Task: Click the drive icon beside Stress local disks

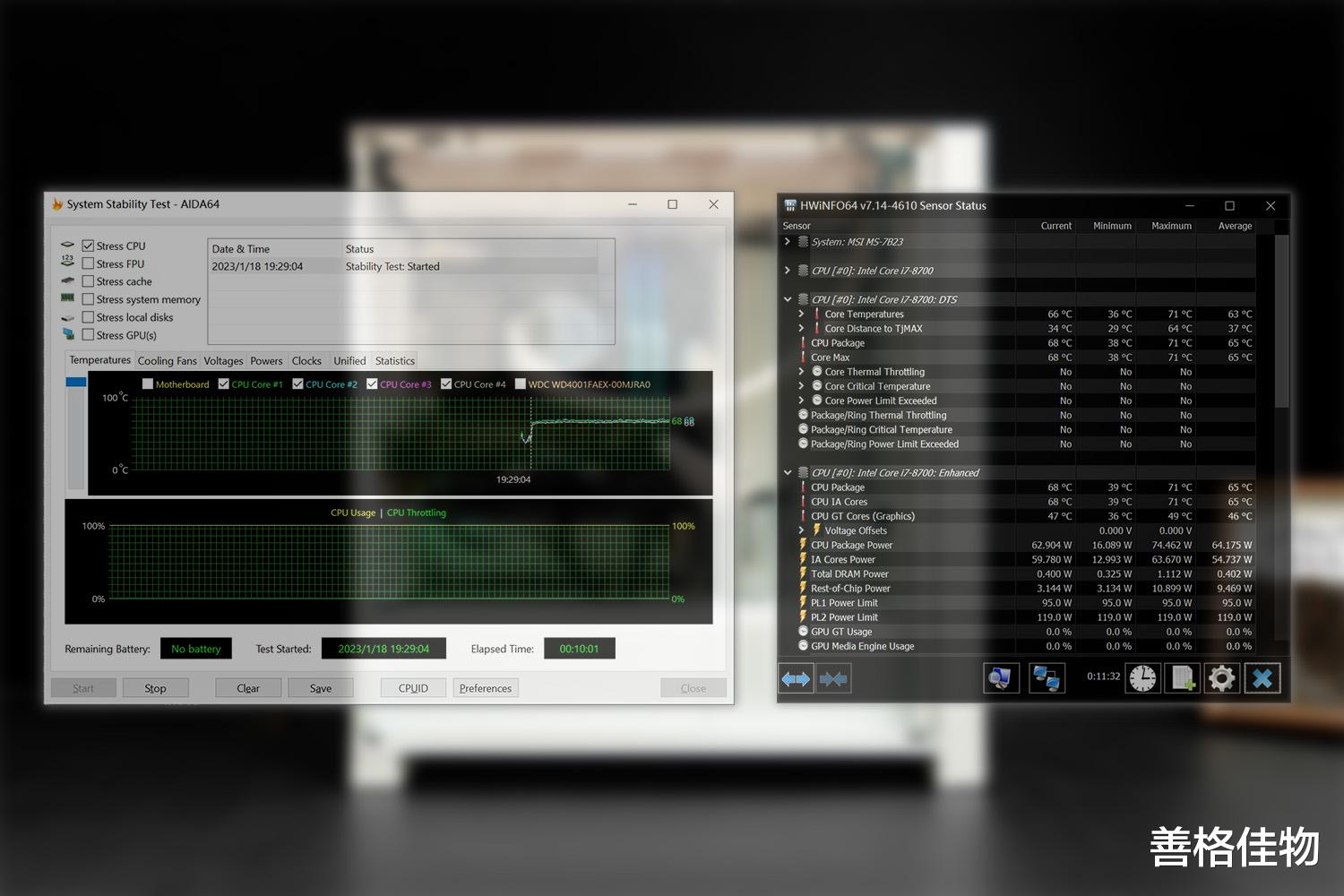Action: pyautogui.click(x=67, y=318)
